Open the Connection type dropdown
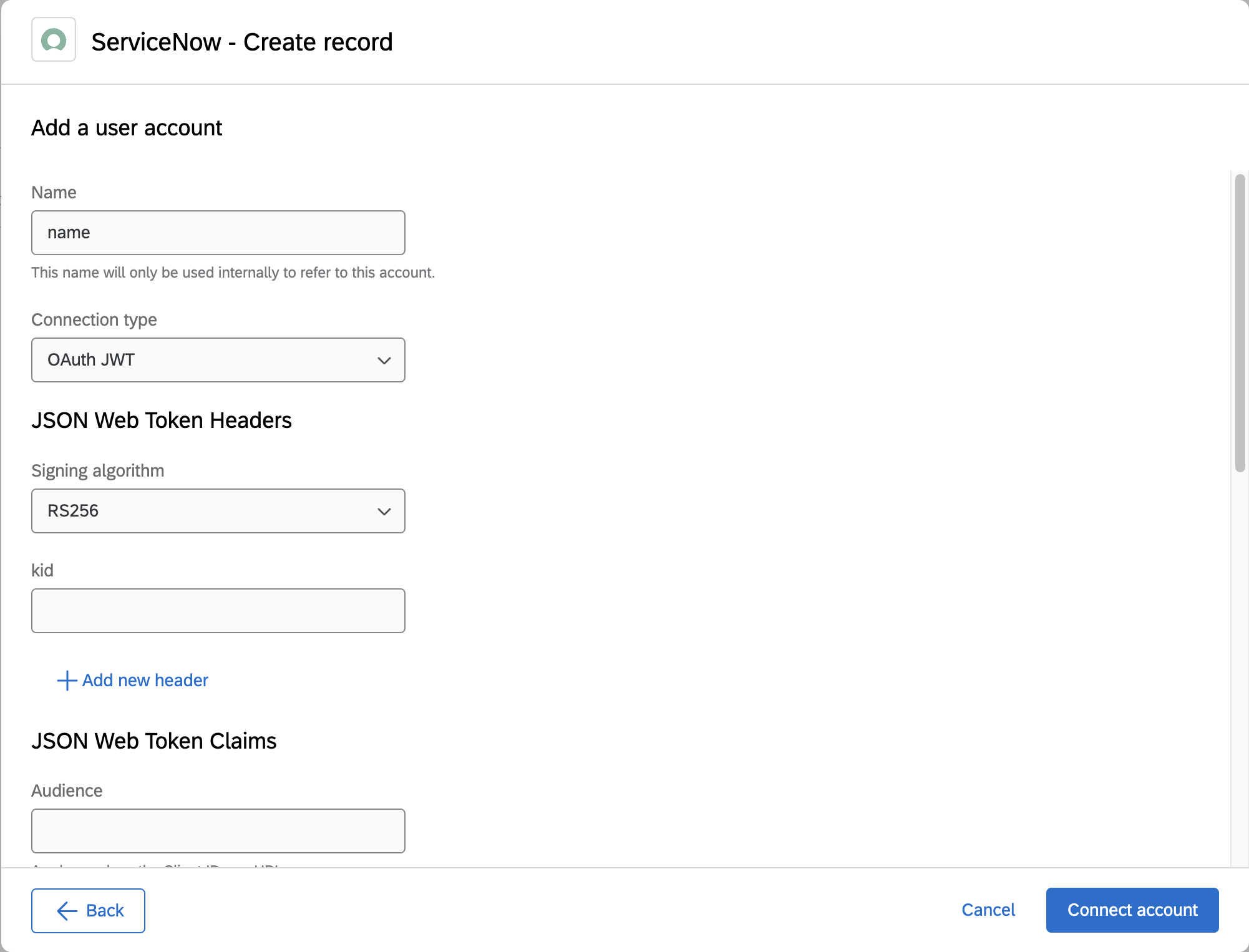Image resolution: width=1249 pixels, height=952 pixels. 218,360
